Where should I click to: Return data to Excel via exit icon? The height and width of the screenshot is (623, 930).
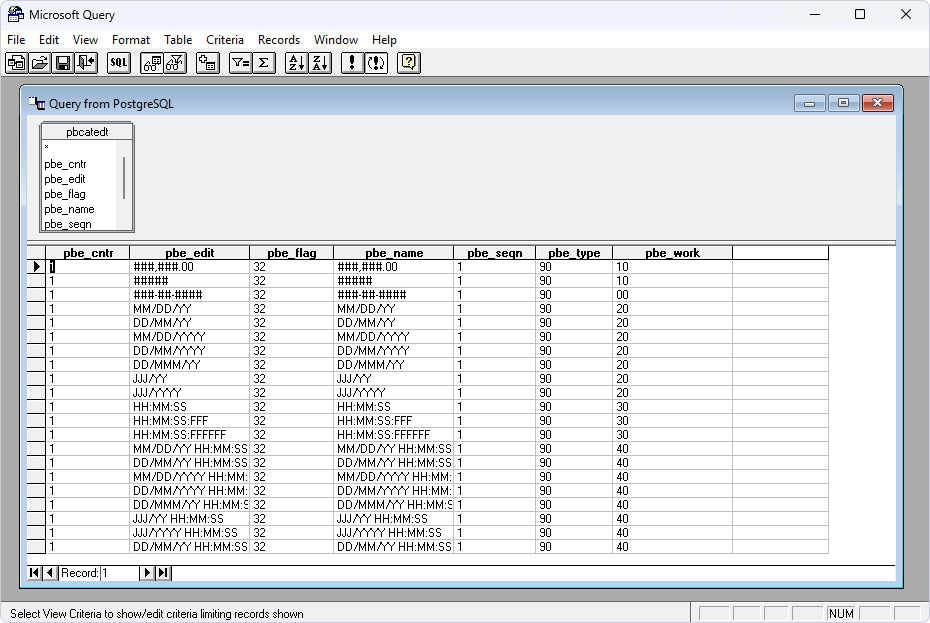click(85, 63)
